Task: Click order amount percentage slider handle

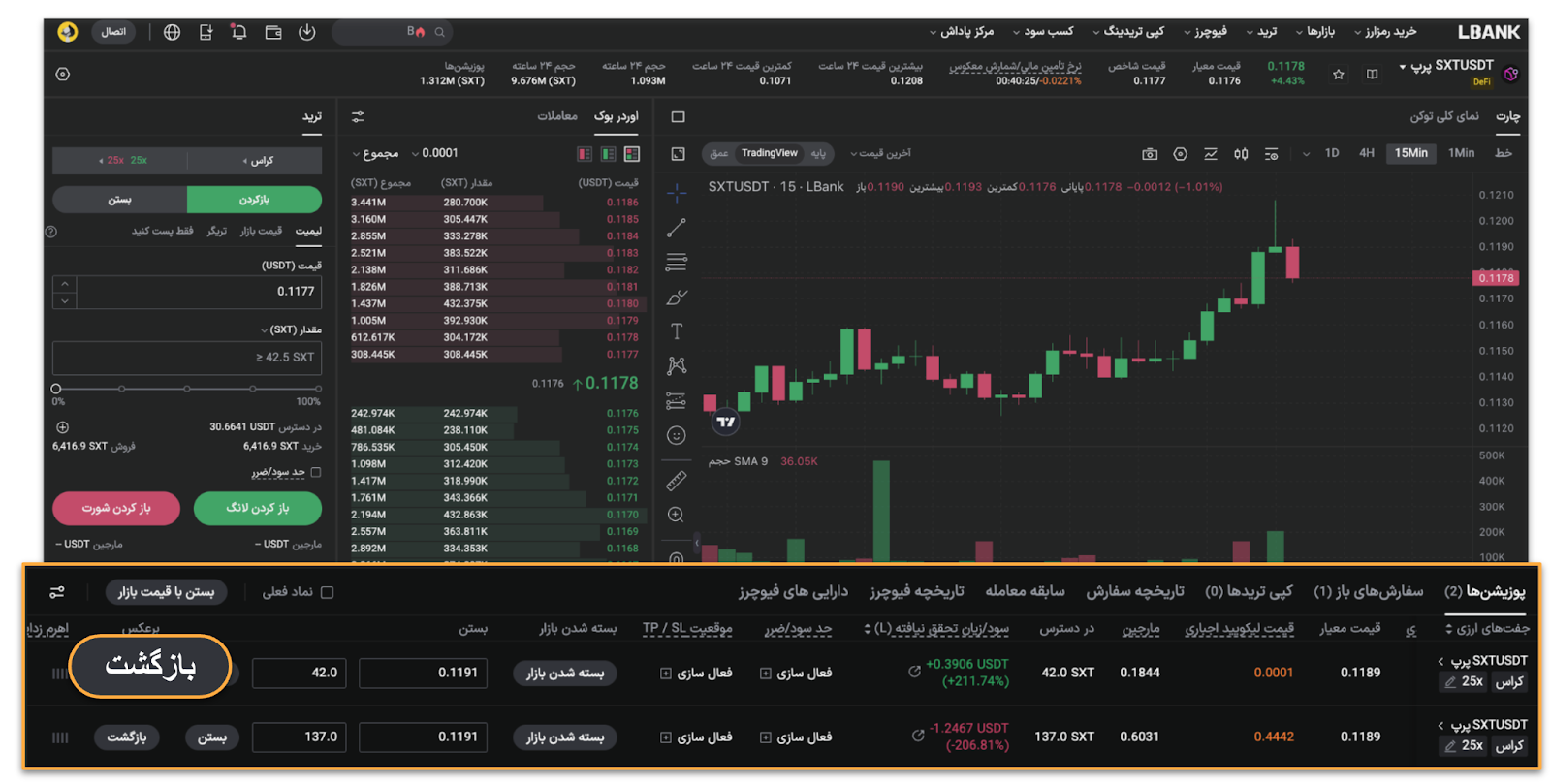Action: [56, 389]
